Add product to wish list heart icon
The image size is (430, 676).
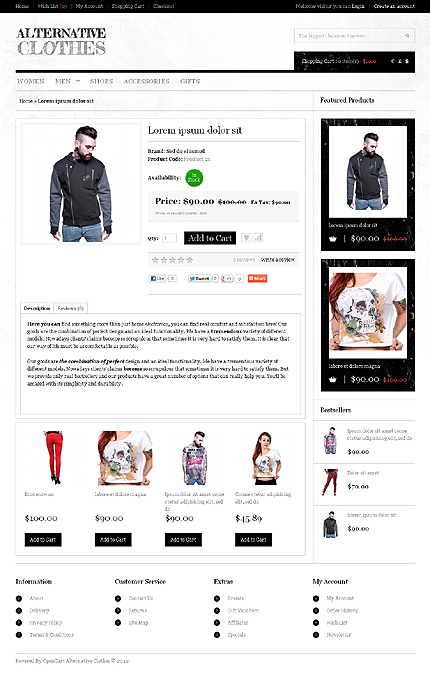click(246, 238)
